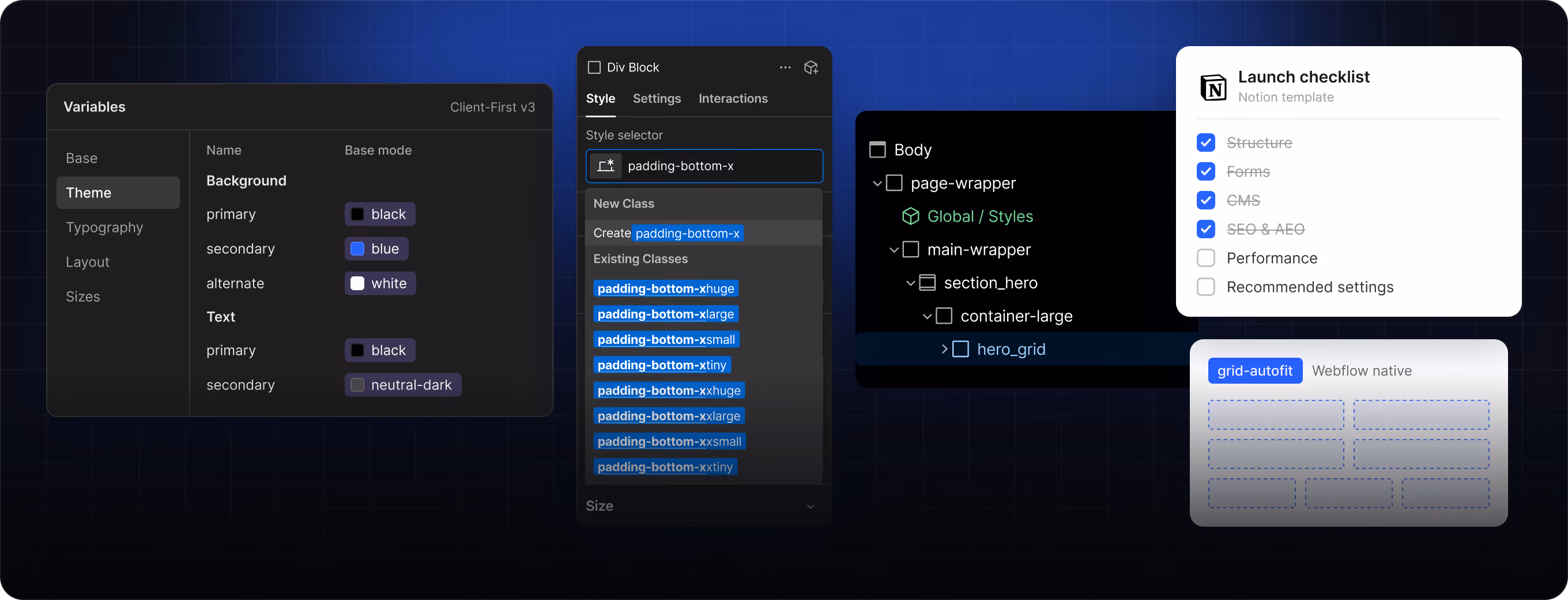This screenshot has width=1568, height=600.
Task: Click the Body element icon in navigator
Action: click(877, 150)
